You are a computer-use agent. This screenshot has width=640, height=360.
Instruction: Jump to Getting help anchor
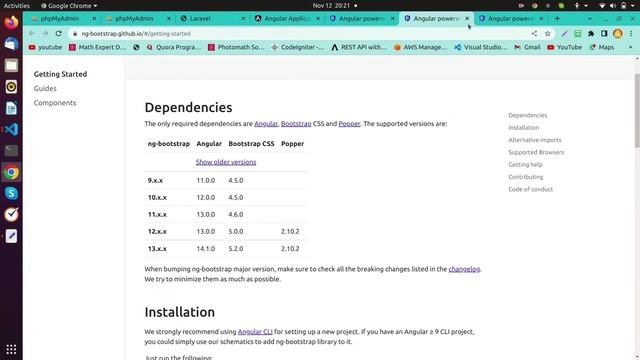(x=525, y=164)
